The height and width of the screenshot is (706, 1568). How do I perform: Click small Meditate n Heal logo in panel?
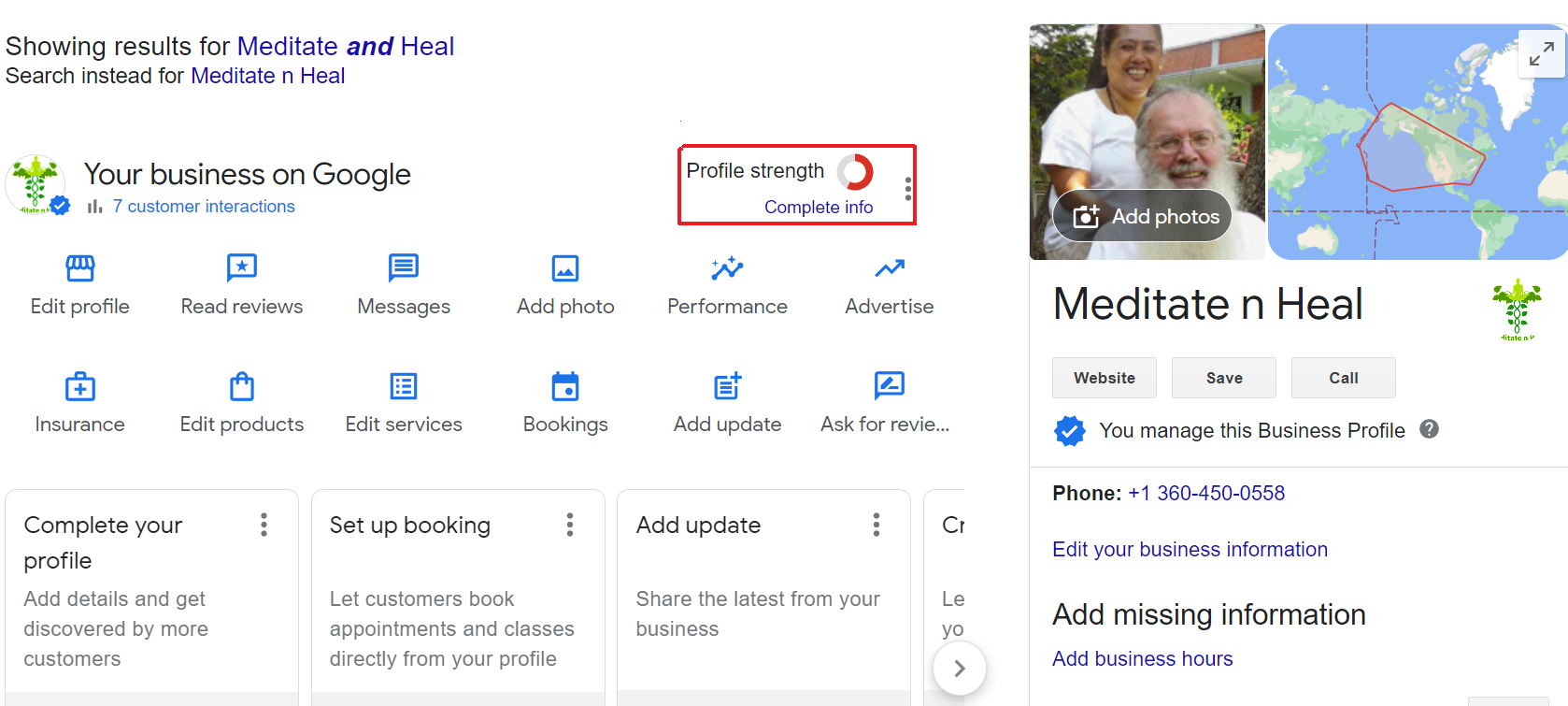coord(1517,310)
